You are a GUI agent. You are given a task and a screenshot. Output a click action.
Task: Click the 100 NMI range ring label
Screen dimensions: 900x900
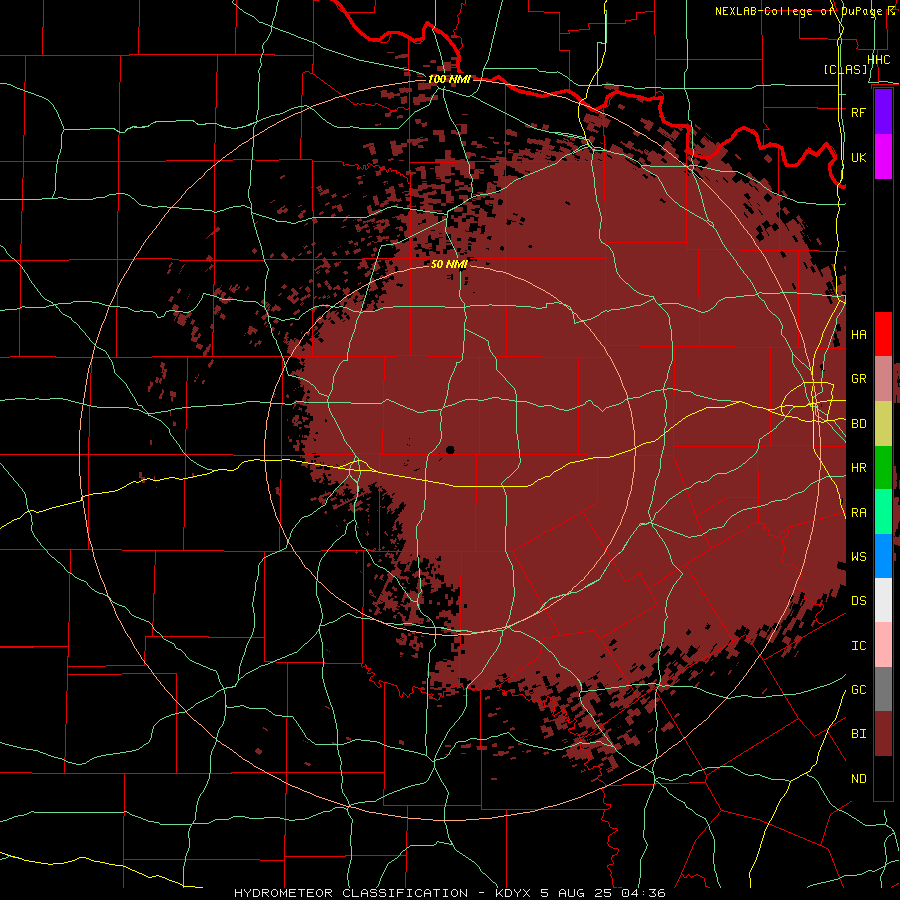pos(449,79)
